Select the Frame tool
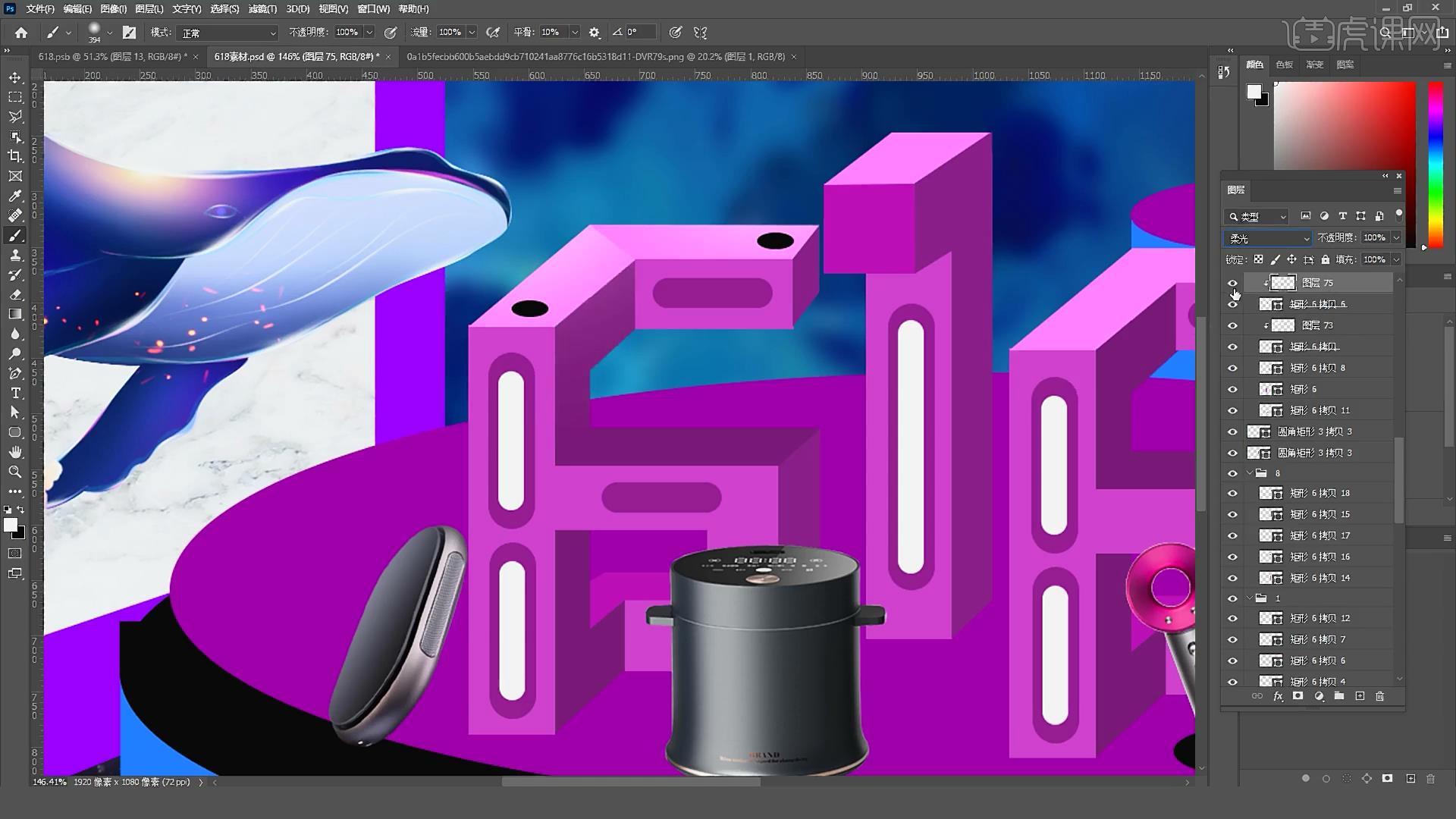The width and height of the screenshot is (1456, 819). pyautogui.click(x=15, y=176)
